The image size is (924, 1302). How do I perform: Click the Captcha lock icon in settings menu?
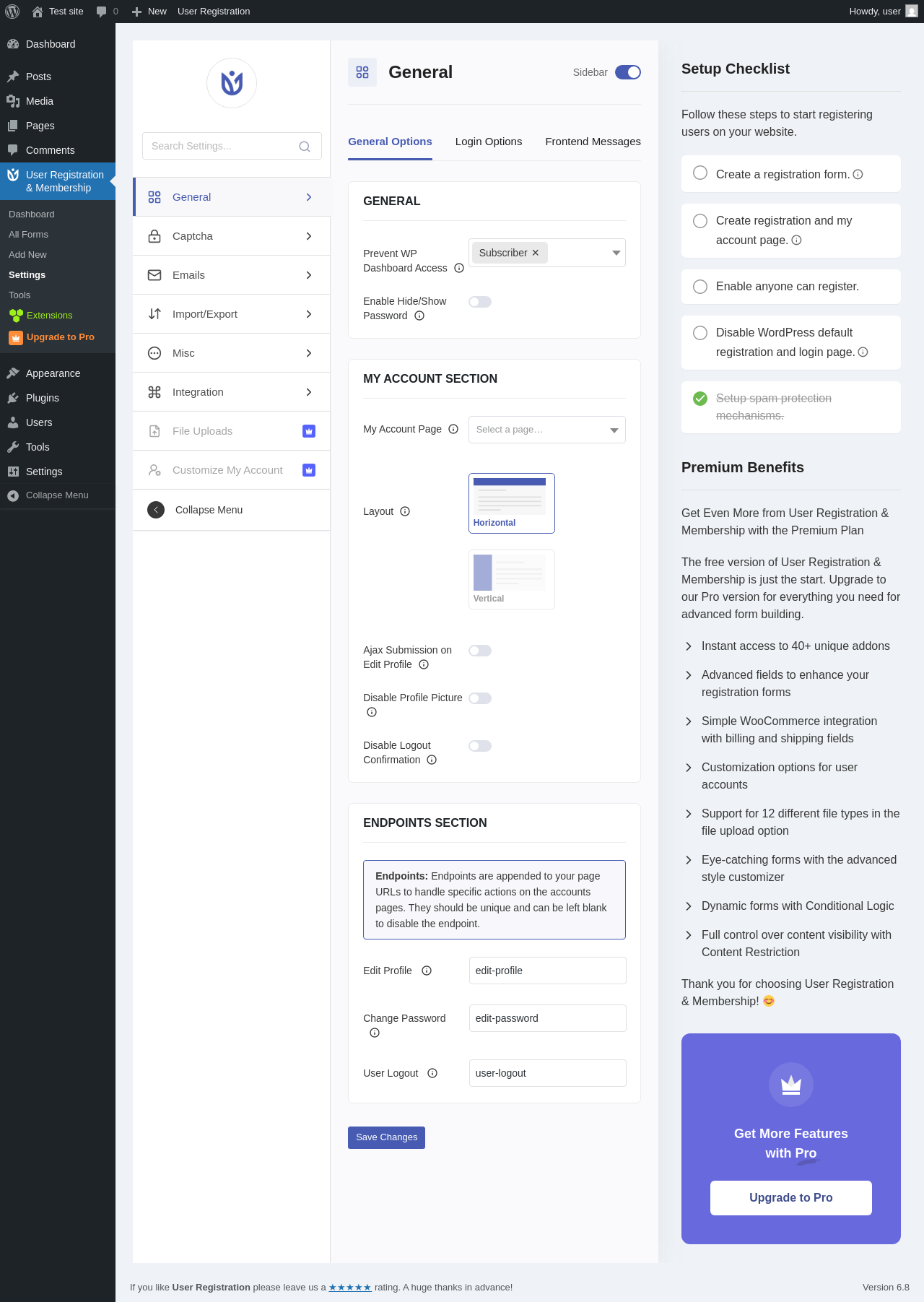(154, 236)
